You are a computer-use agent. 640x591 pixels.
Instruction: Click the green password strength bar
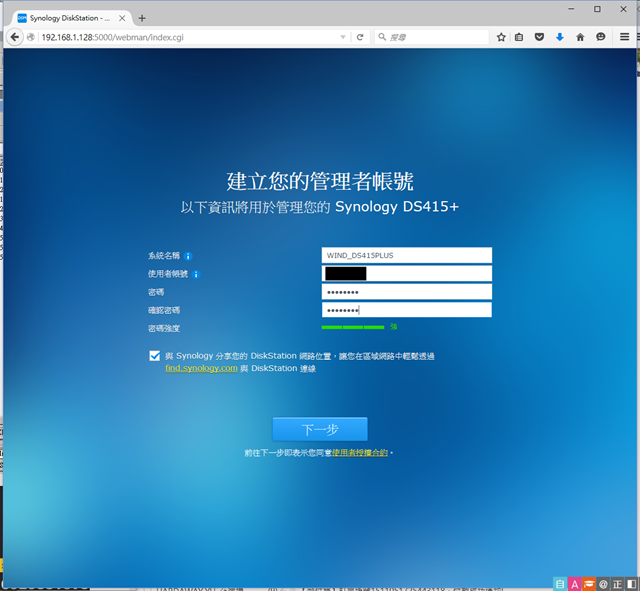click(353, 327)
